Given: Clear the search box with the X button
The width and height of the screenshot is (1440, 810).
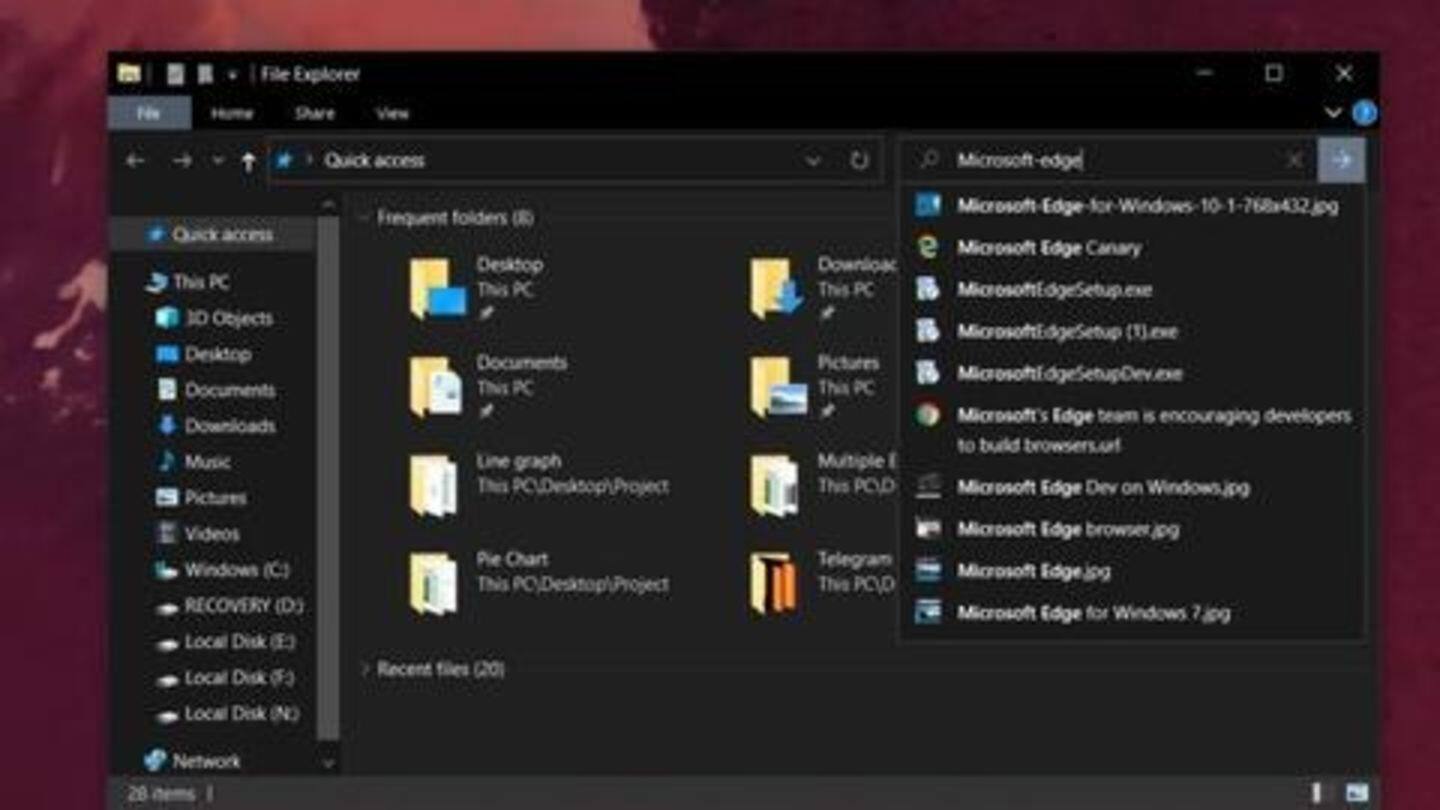Looking at the screenshot, I should (1293, 160).
